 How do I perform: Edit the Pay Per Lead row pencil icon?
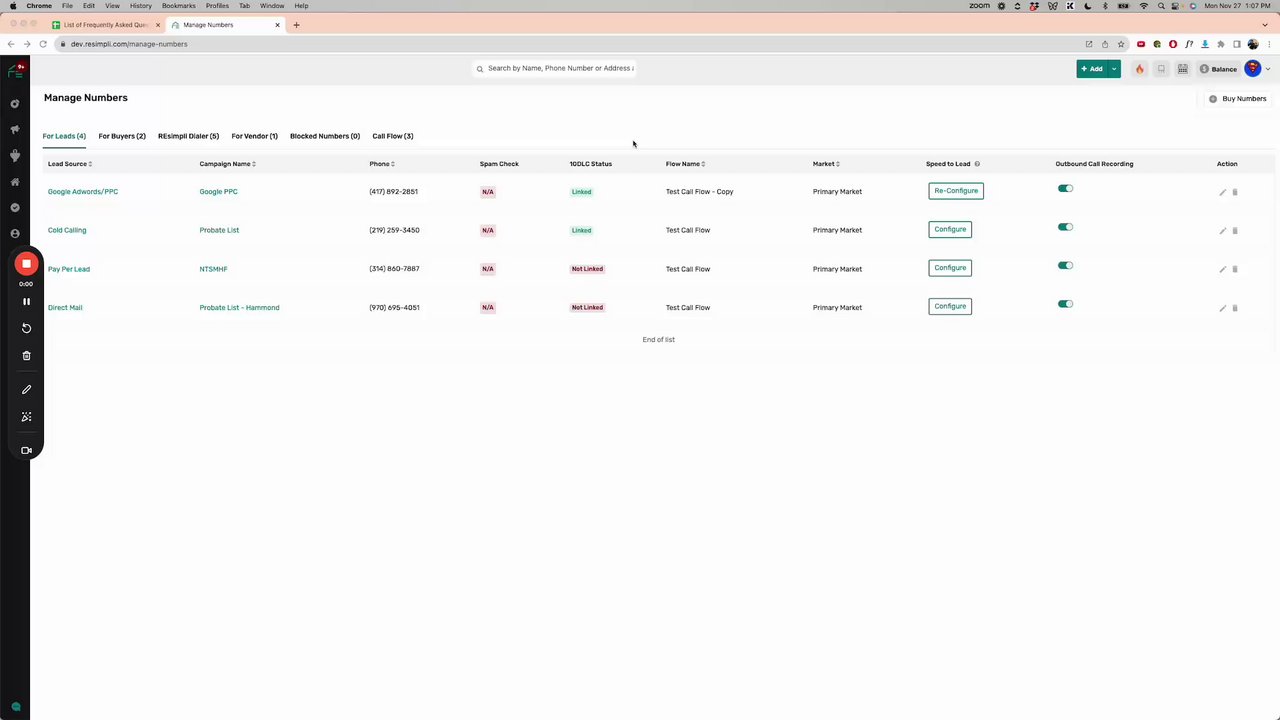[x=1222, y=269]
